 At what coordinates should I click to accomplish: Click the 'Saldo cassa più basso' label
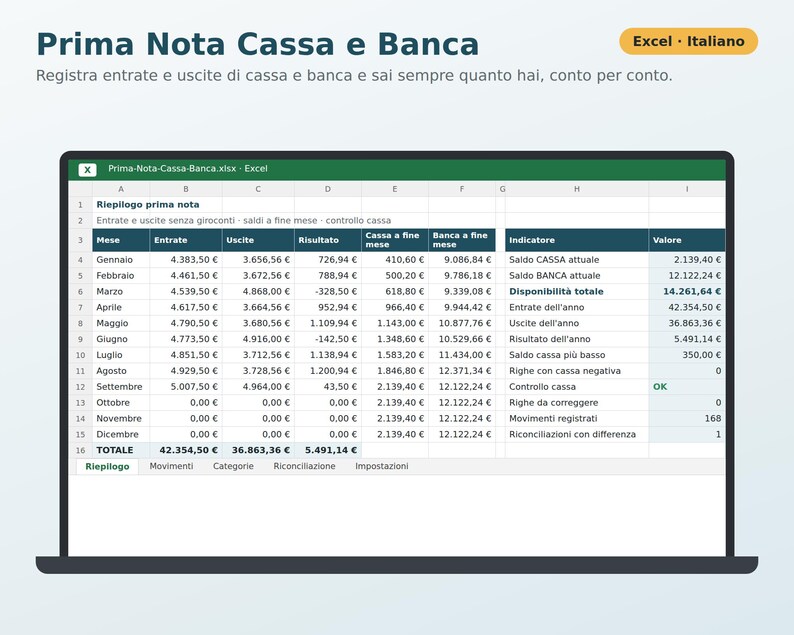pyautogui.click(x=577, y=355)
